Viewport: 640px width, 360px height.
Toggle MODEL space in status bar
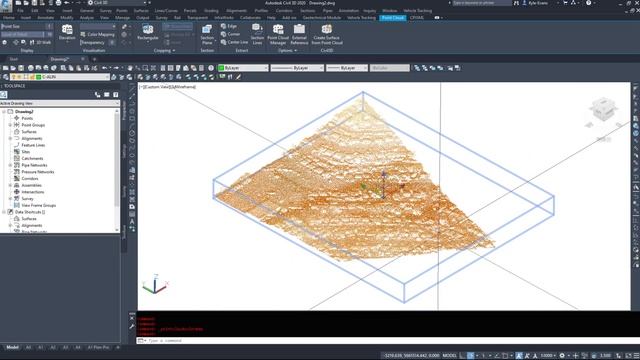[449, 356]
